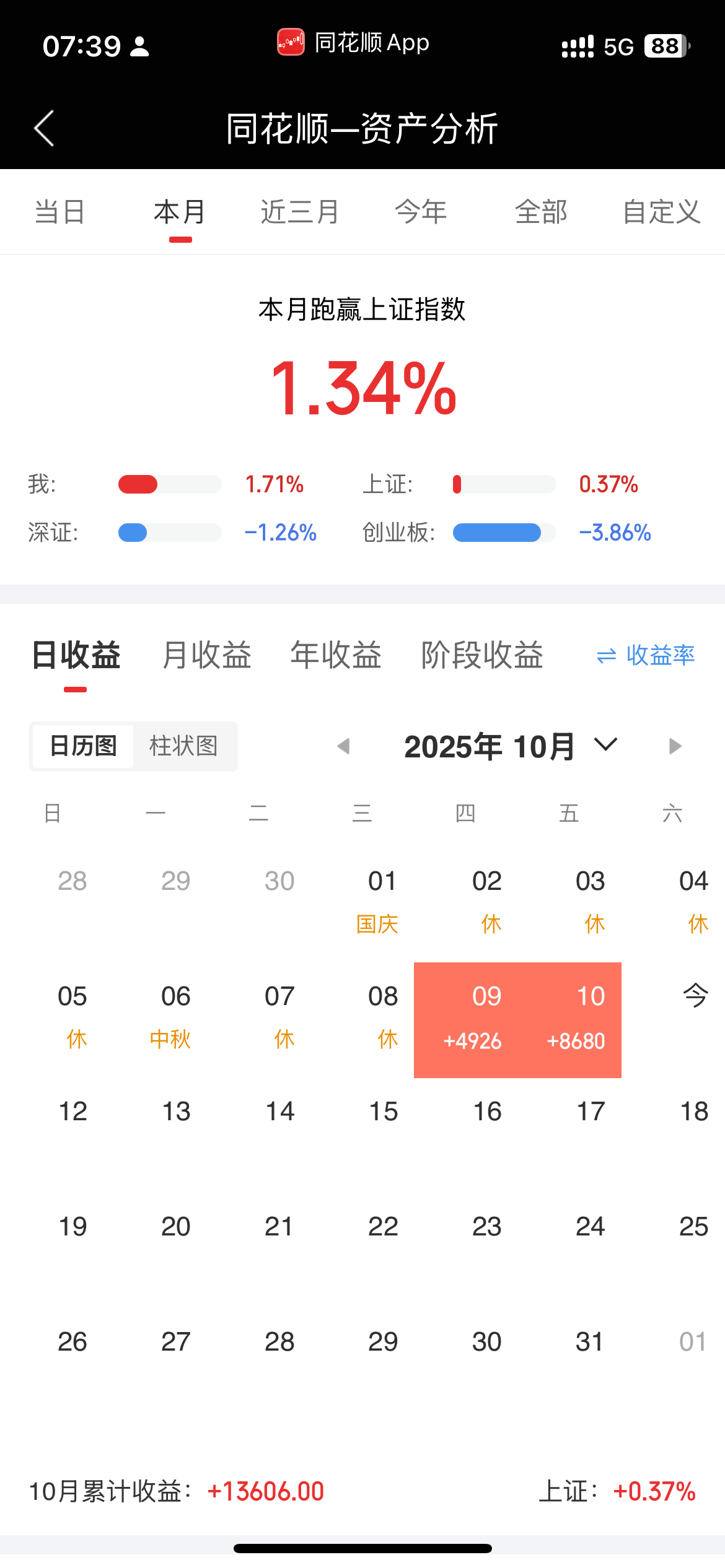
Task: Tap the profile icon beside the clock
Action: point(139,46)
